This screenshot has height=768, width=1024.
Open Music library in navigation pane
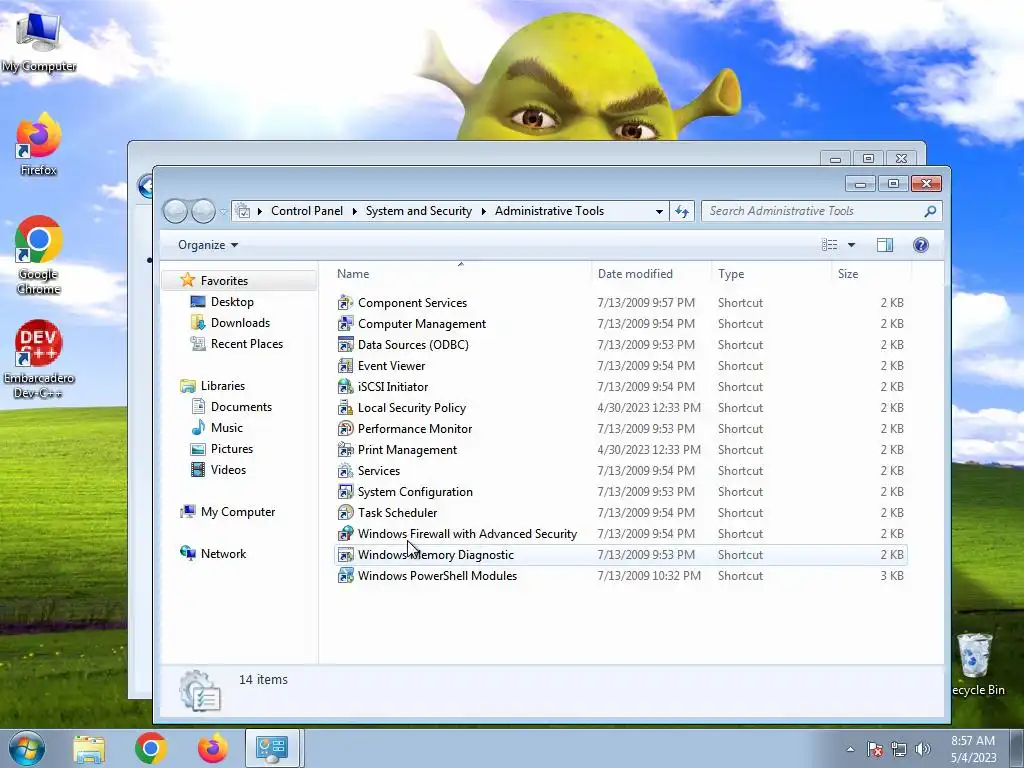tap(227, 428)
